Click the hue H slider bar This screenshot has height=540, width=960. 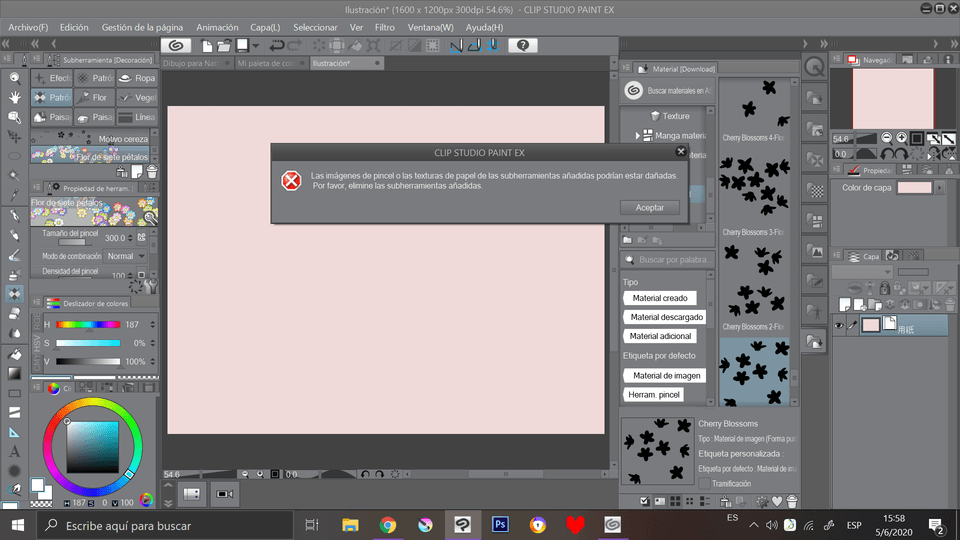point(88,324)
